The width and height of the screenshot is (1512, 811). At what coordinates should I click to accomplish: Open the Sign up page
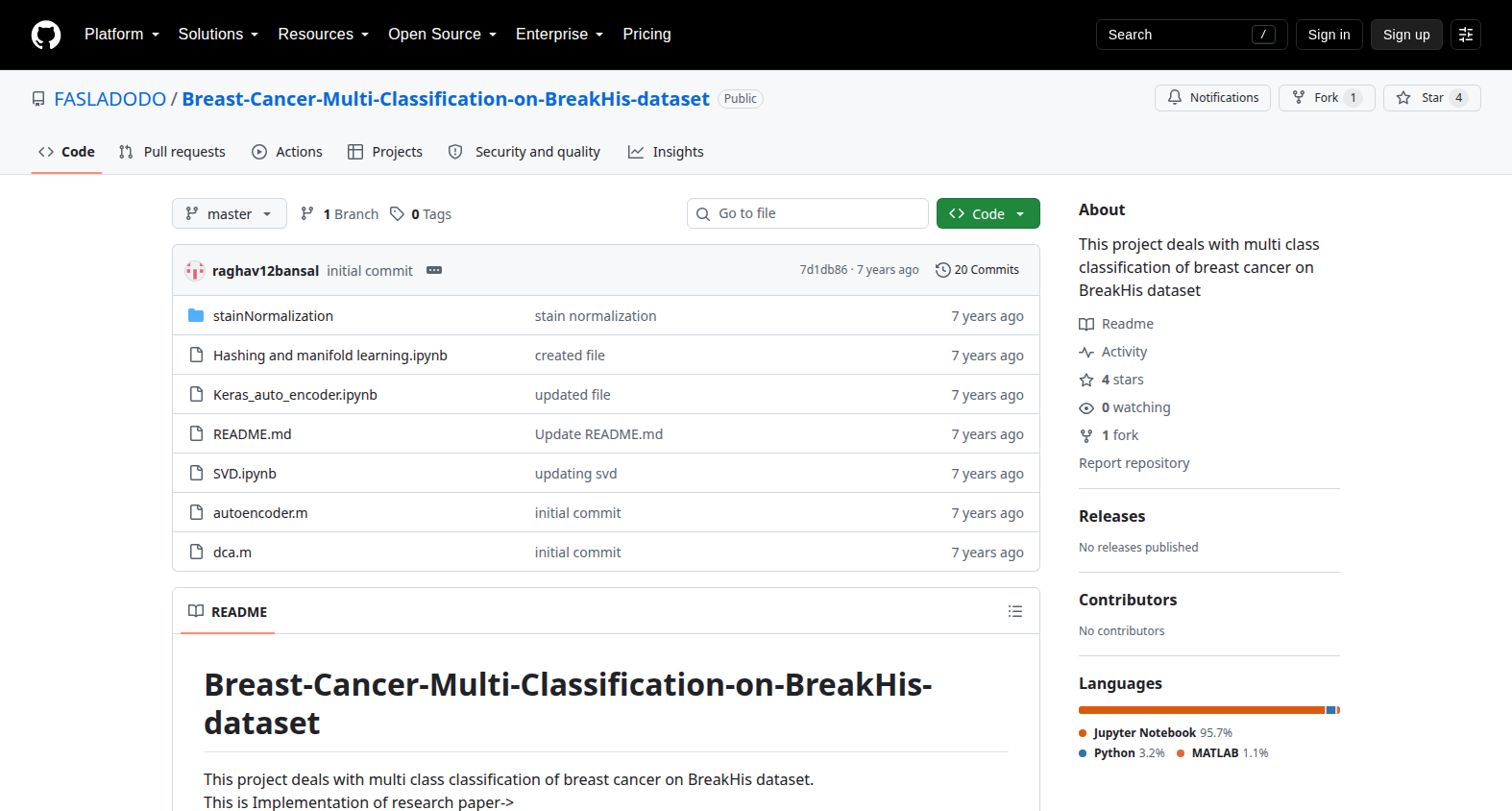1406,35
